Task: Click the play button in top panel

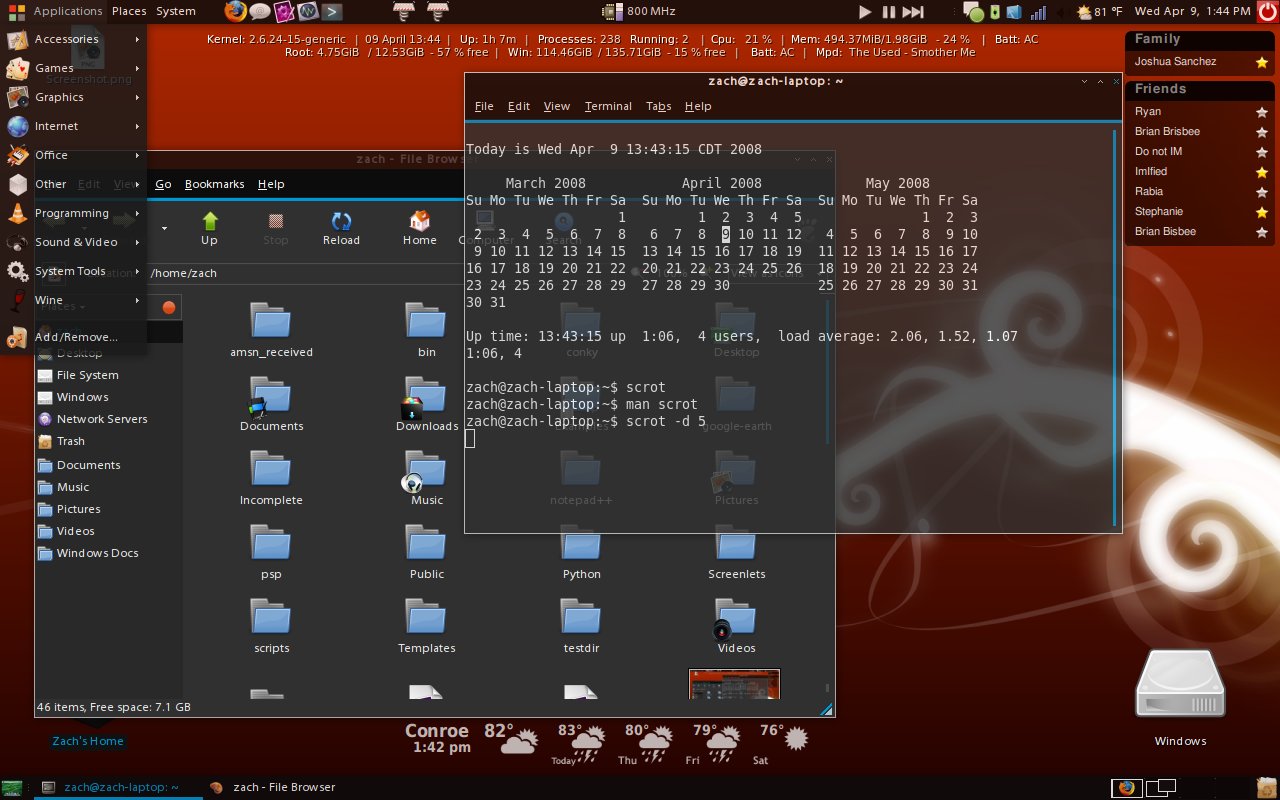Action: click(x=865, y=12)
